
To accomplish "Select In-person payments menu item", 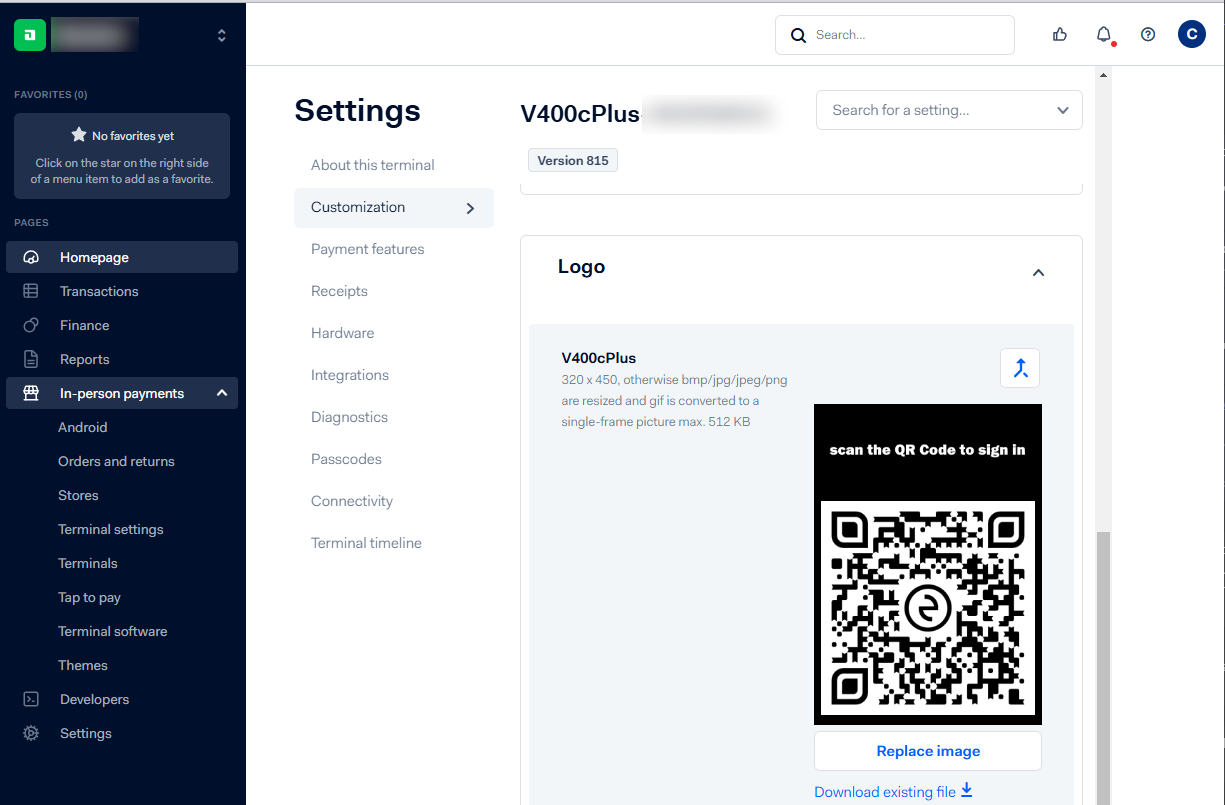I will 122,393.
